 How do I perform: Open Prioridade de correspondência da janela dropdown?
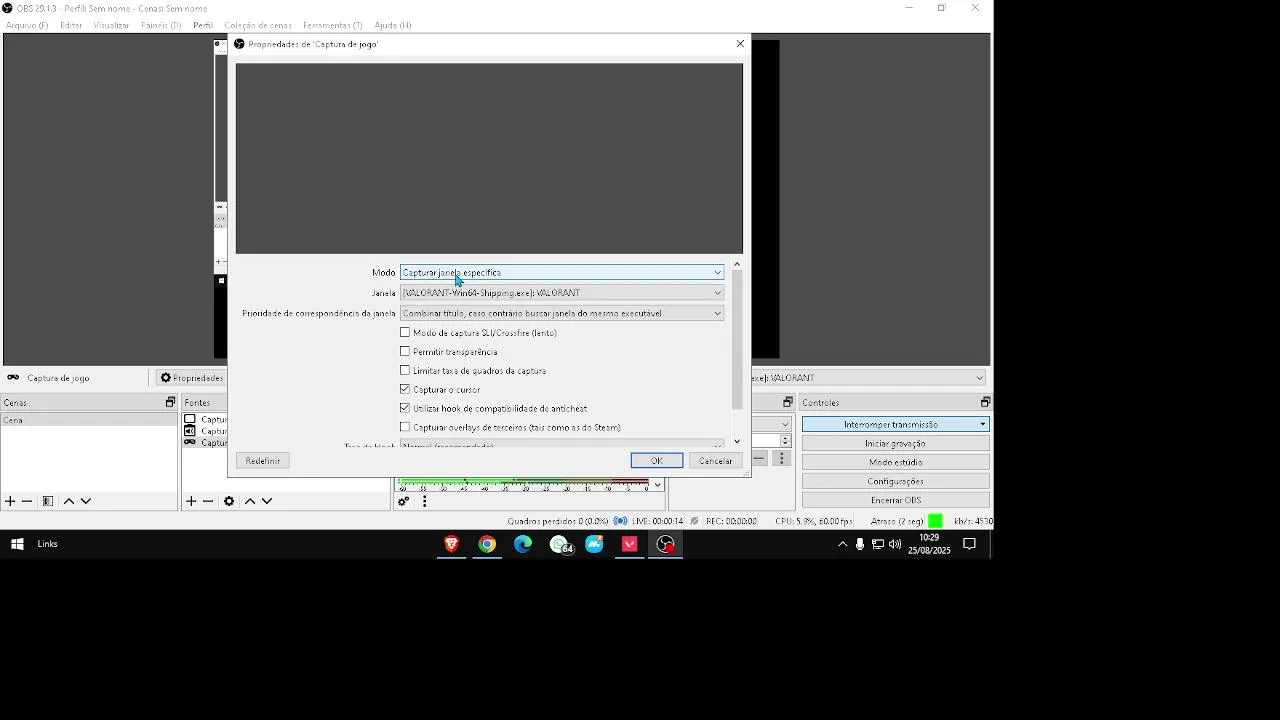pos(561,313)
